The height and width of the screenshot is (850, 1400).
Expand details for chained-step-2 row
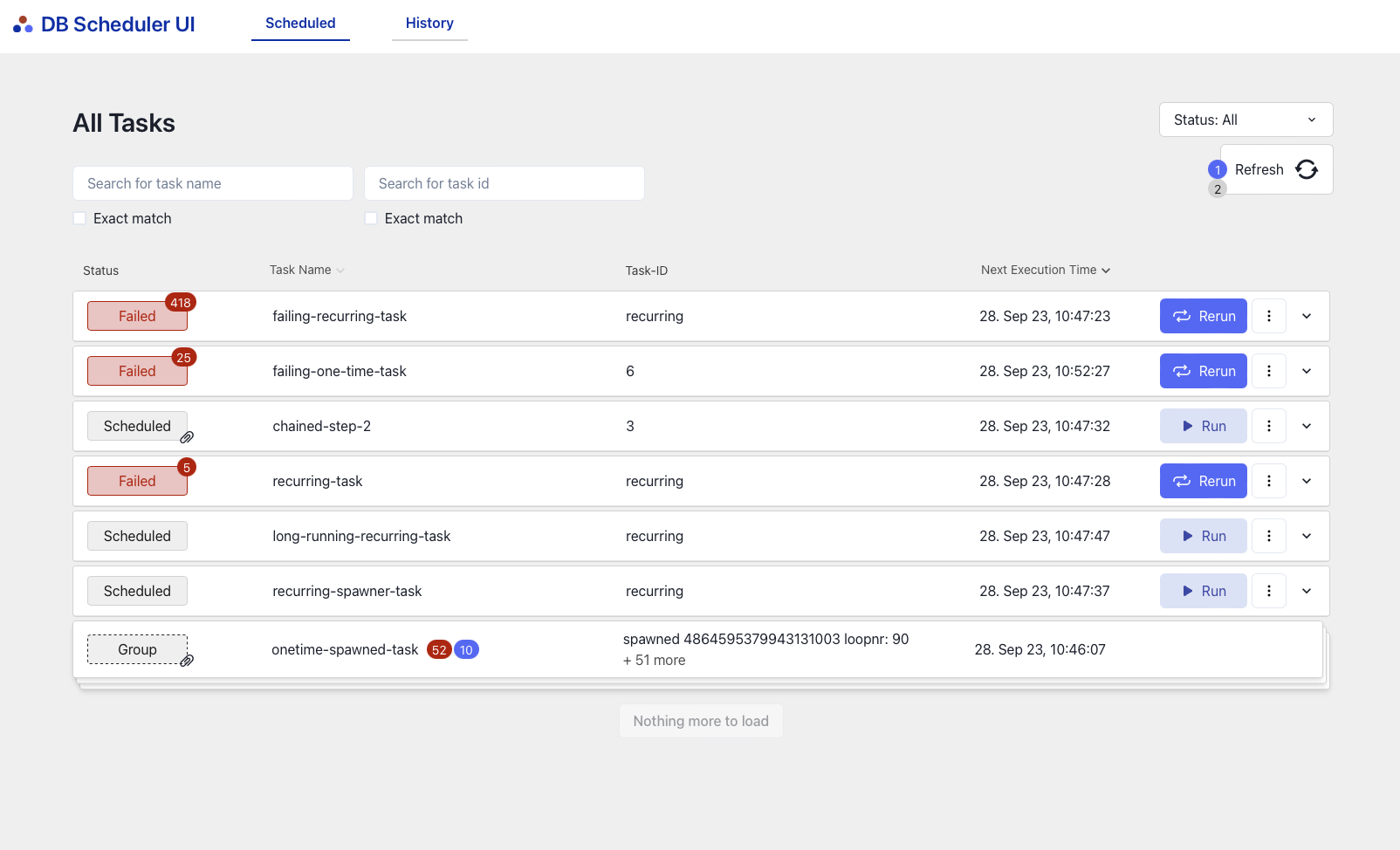(x=1307, y=426)
